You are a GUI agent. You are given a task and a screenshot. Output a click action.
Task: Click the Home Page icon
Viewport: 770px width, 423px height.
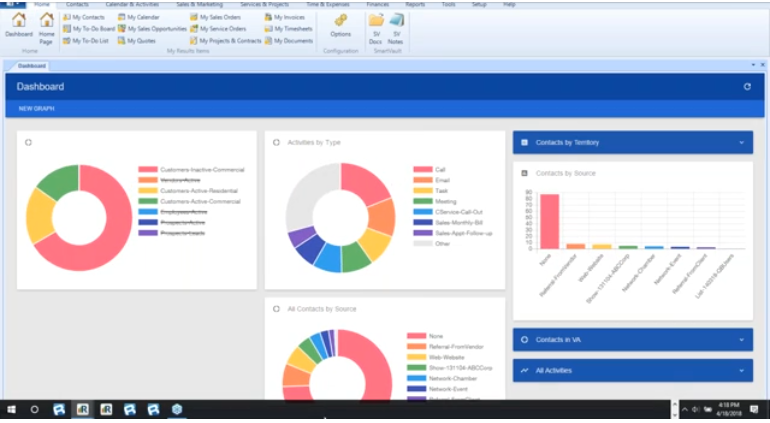(x=46, y=24)
